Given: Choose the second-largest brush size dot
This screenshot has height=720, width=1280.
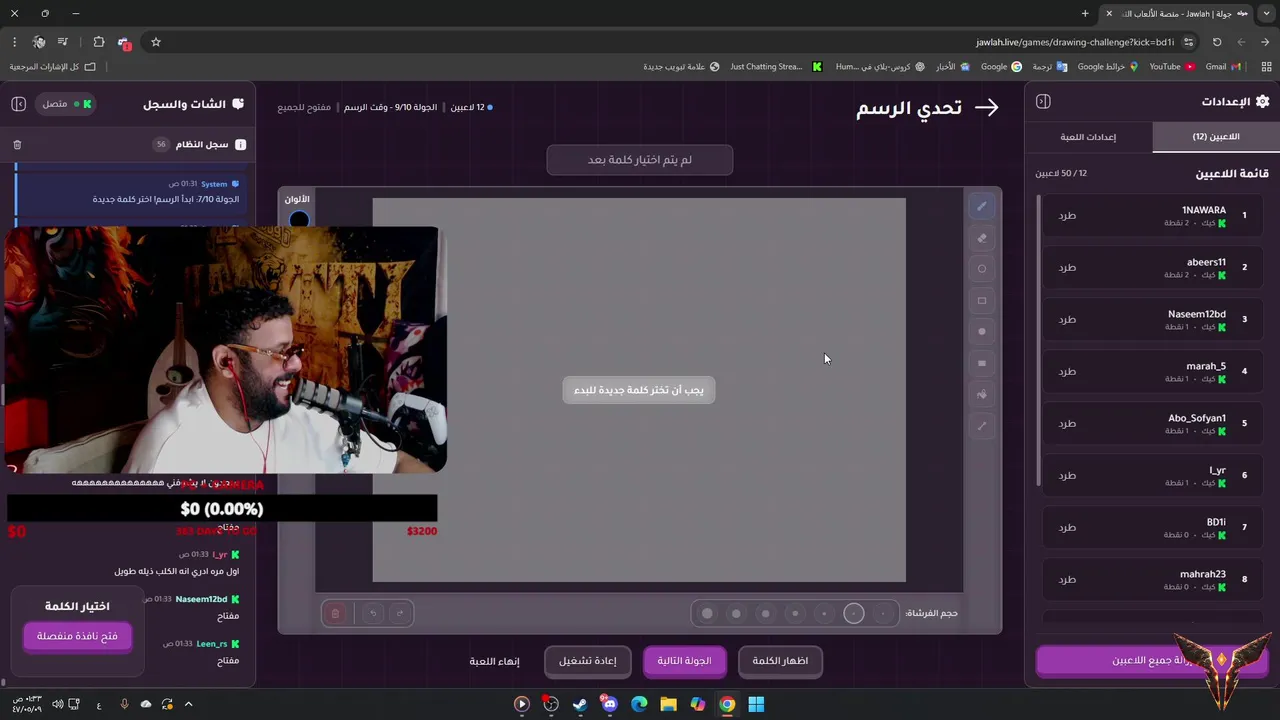Looking at the screenshot, I should (736, 613).
